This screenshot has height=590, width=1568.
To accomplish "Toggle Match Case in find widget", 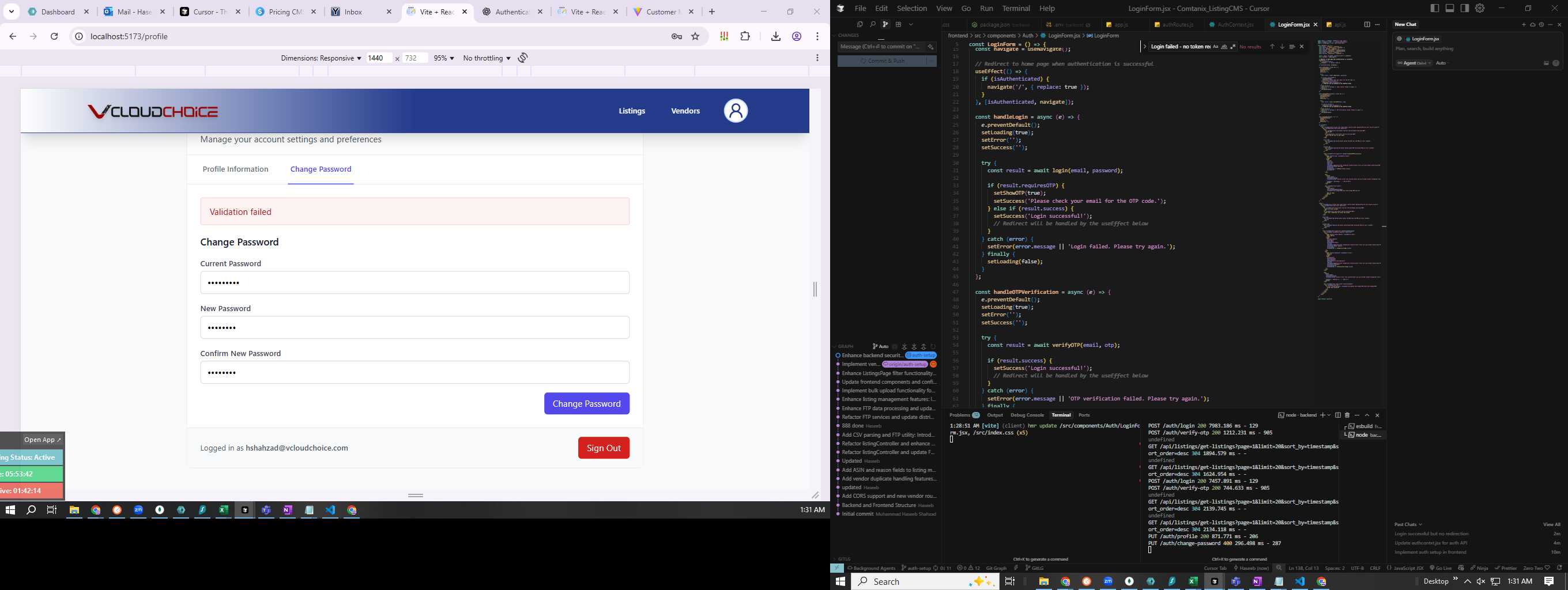I will [x=1216, y=47].
